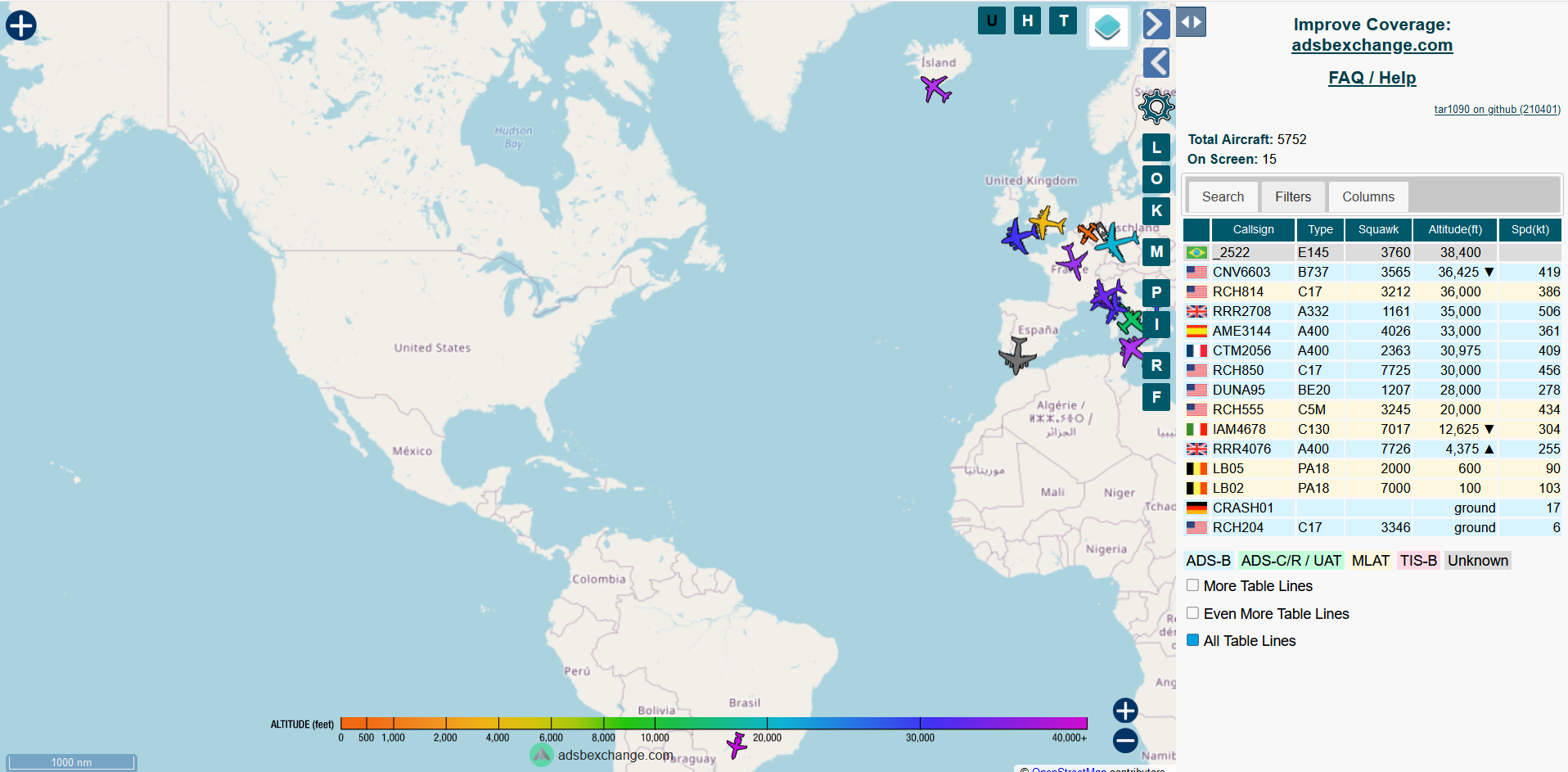The height and width of the screenshot is (772, 1568).
Task: Toggle the F map button
Action: (1156, 397)
